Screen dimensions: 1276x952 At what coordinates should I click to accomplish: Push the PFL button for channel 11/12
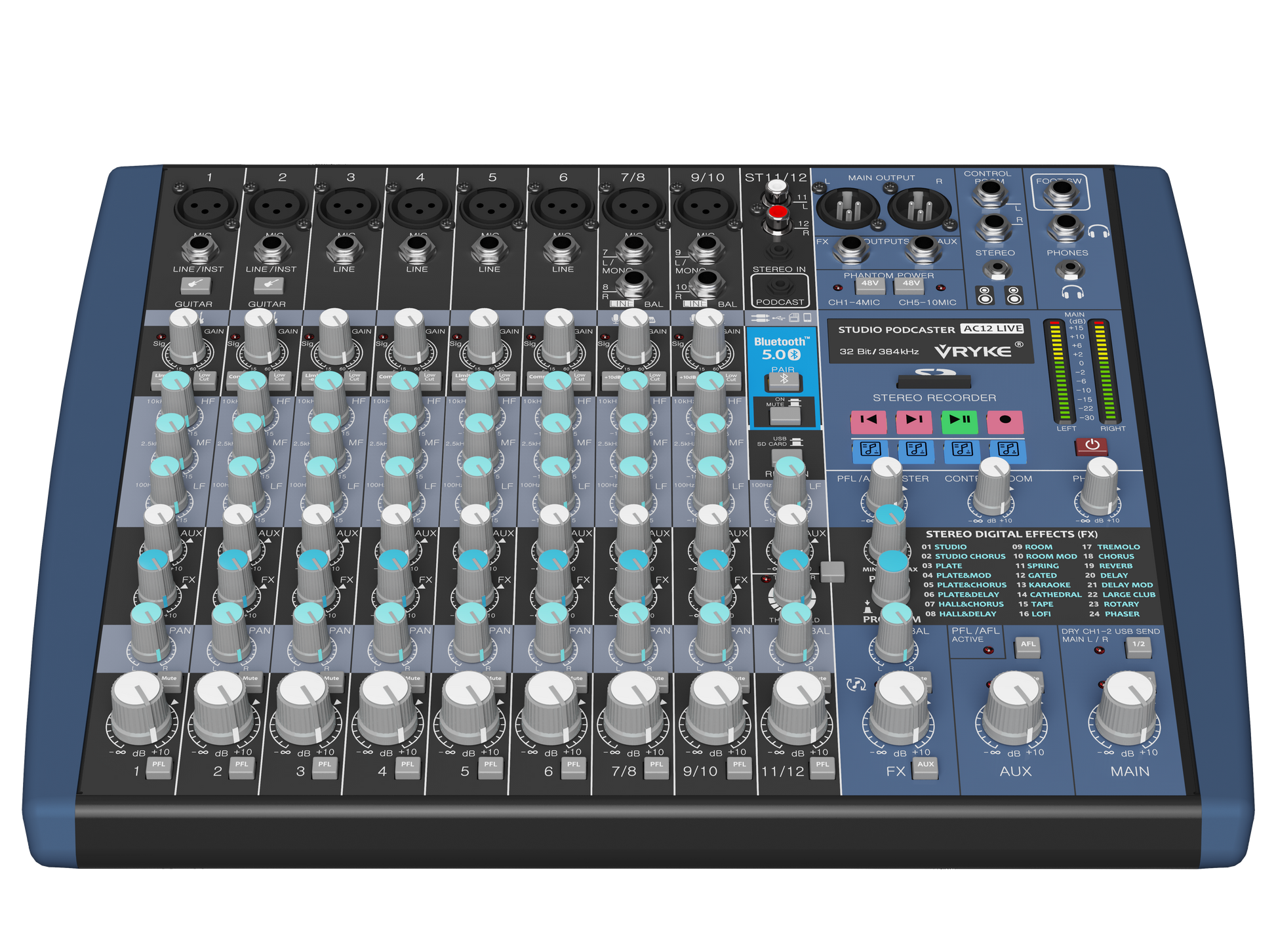coord(822,768)
